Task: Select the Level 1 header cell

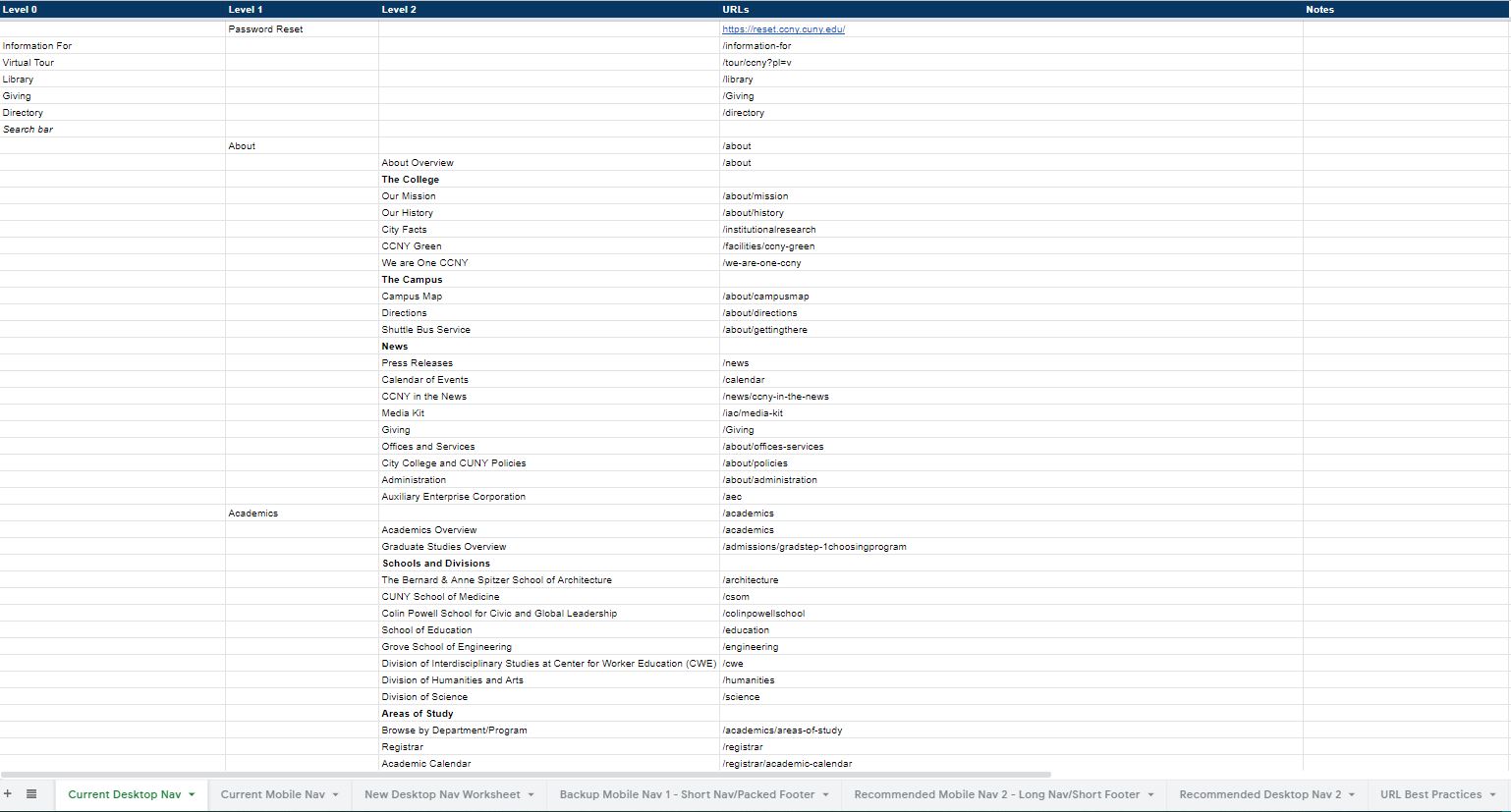Action: pos(302,9)
